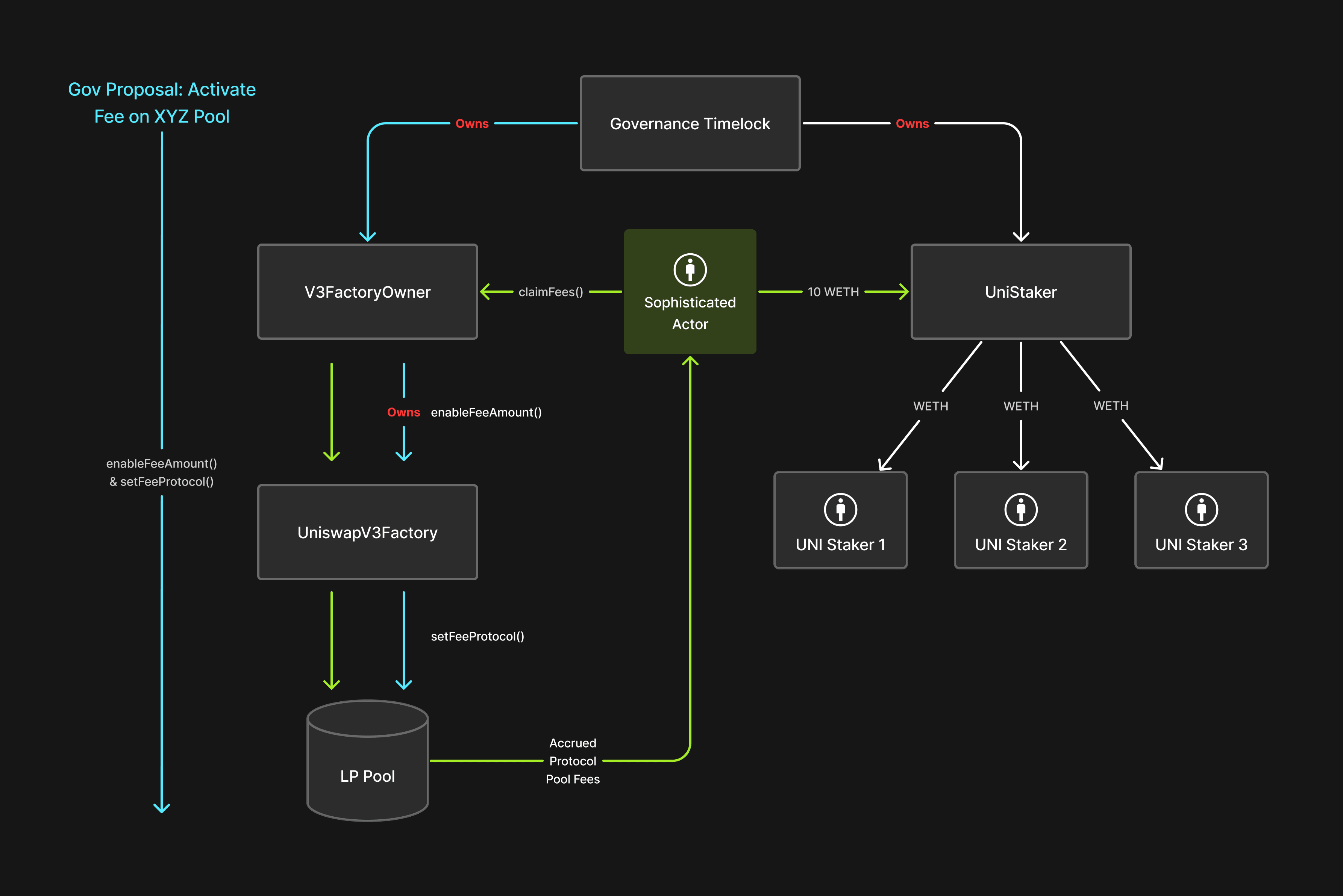Click the UNI Staker 1 label
Viewport: 1343px width, 896px height.
click(x=840, y=545)
